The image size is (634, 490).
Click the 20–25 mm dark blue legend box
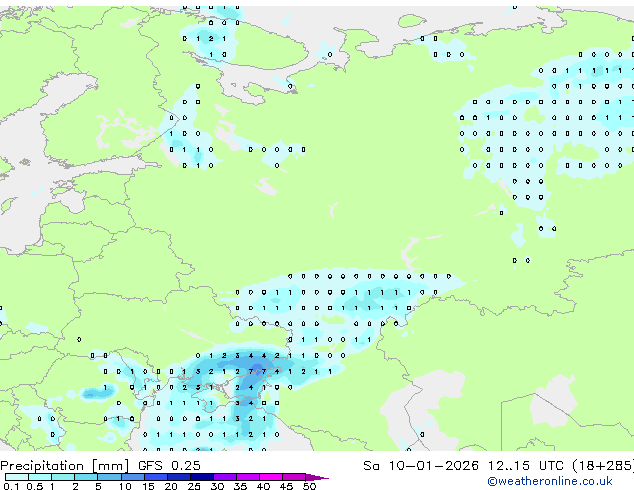coord(179,477)
